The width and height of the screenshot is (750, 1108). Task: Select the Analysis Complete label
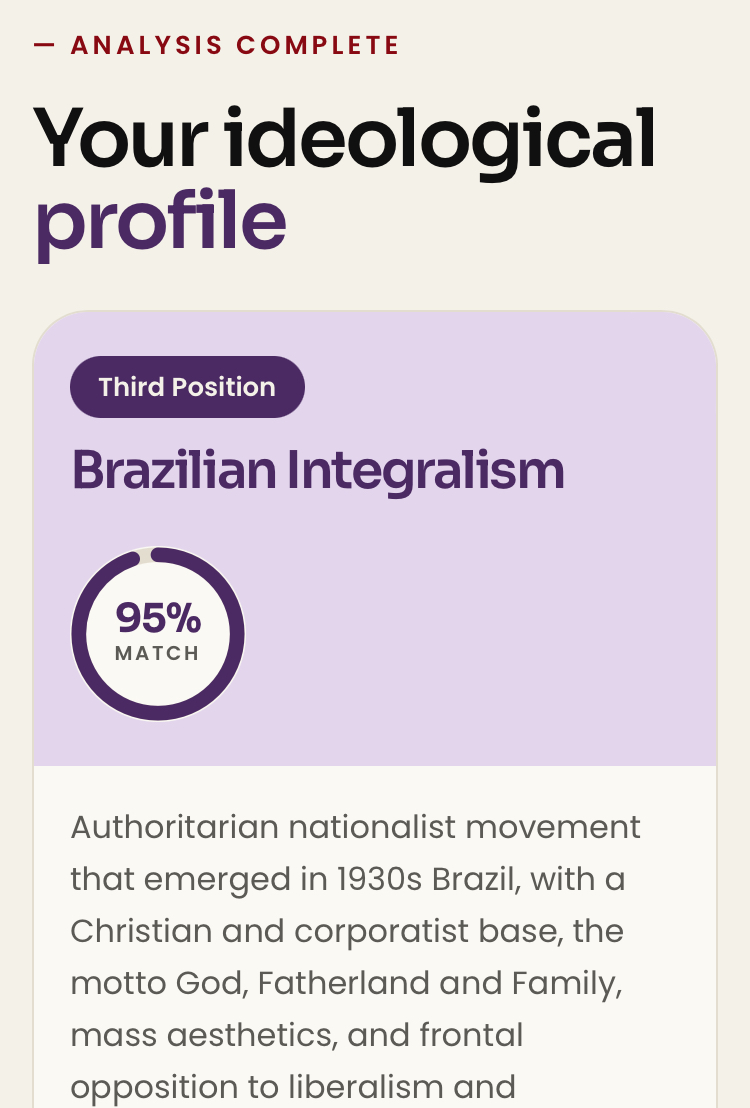(235, 45)
